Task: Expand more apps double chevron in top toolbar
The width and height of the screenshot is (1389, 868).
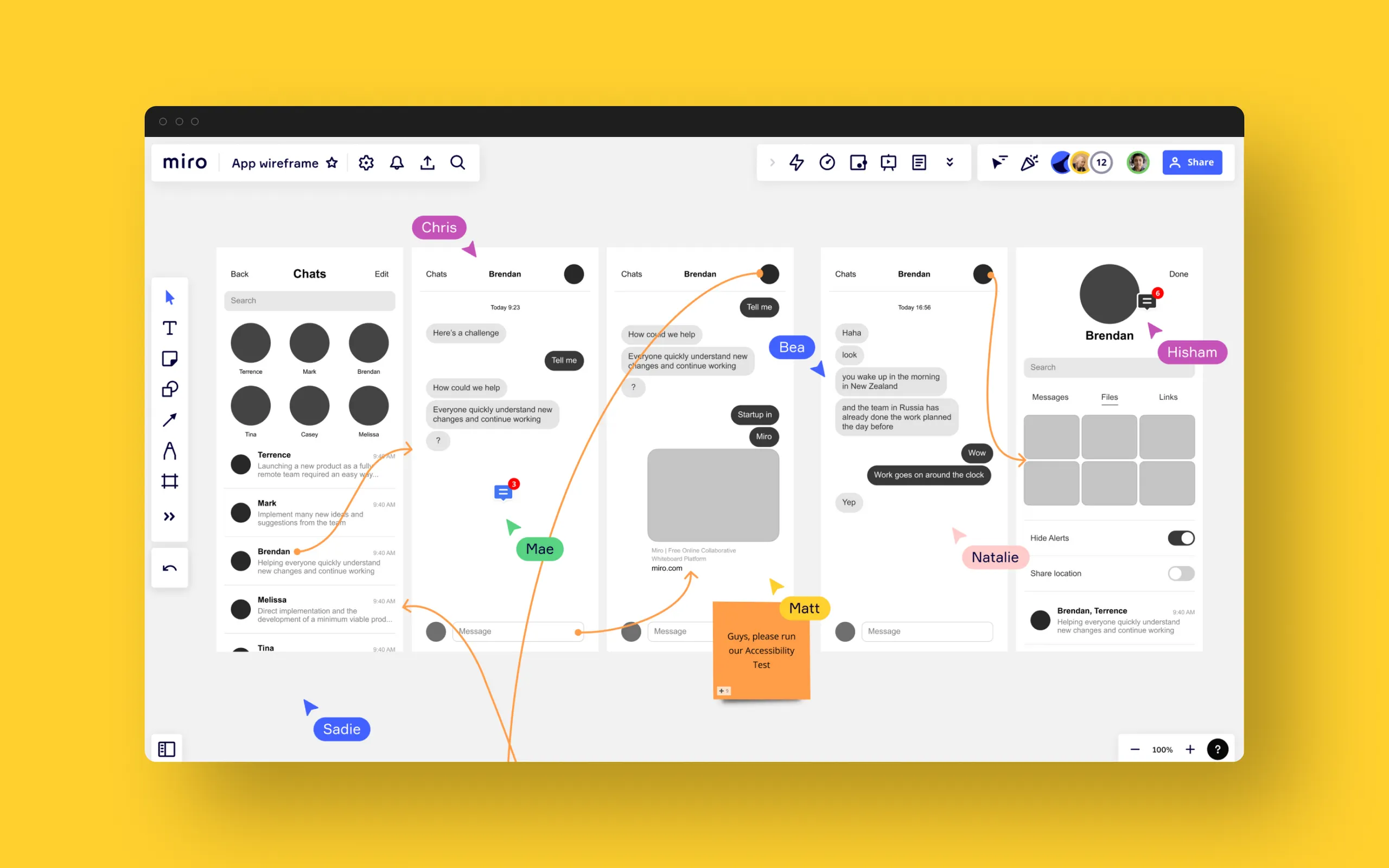Action: point(950,162)
